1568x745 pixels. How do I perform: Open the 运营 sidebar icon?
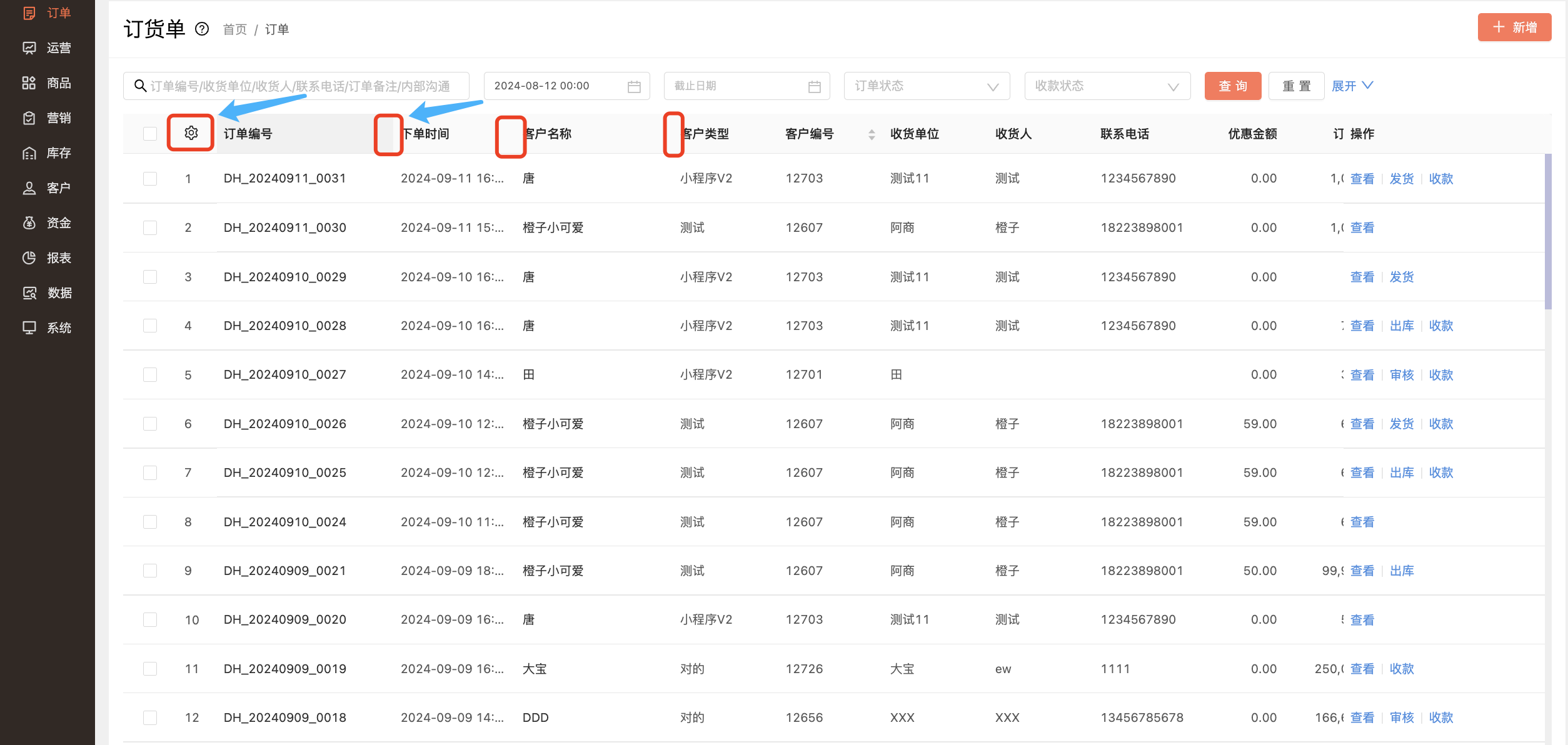coord(29,48)
